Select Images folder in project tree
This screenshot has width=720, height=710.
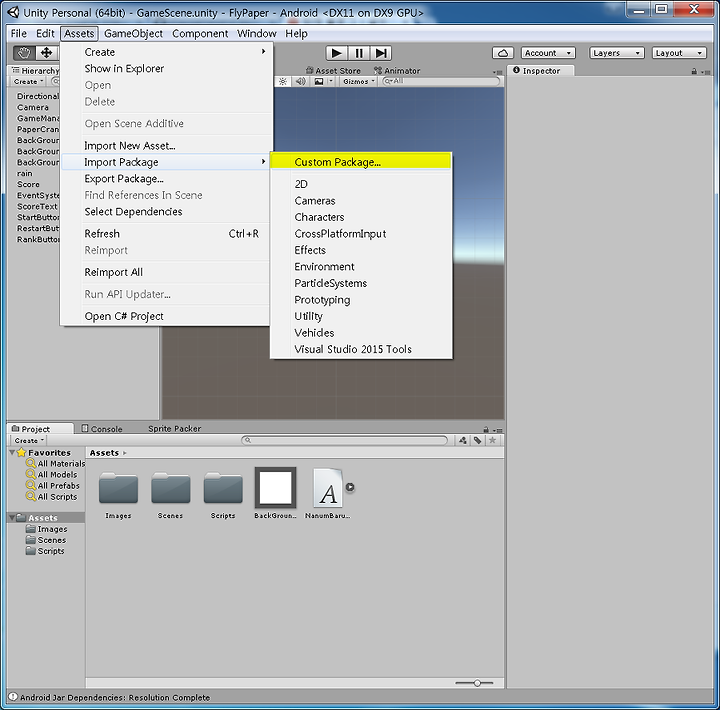coord(47,529)
